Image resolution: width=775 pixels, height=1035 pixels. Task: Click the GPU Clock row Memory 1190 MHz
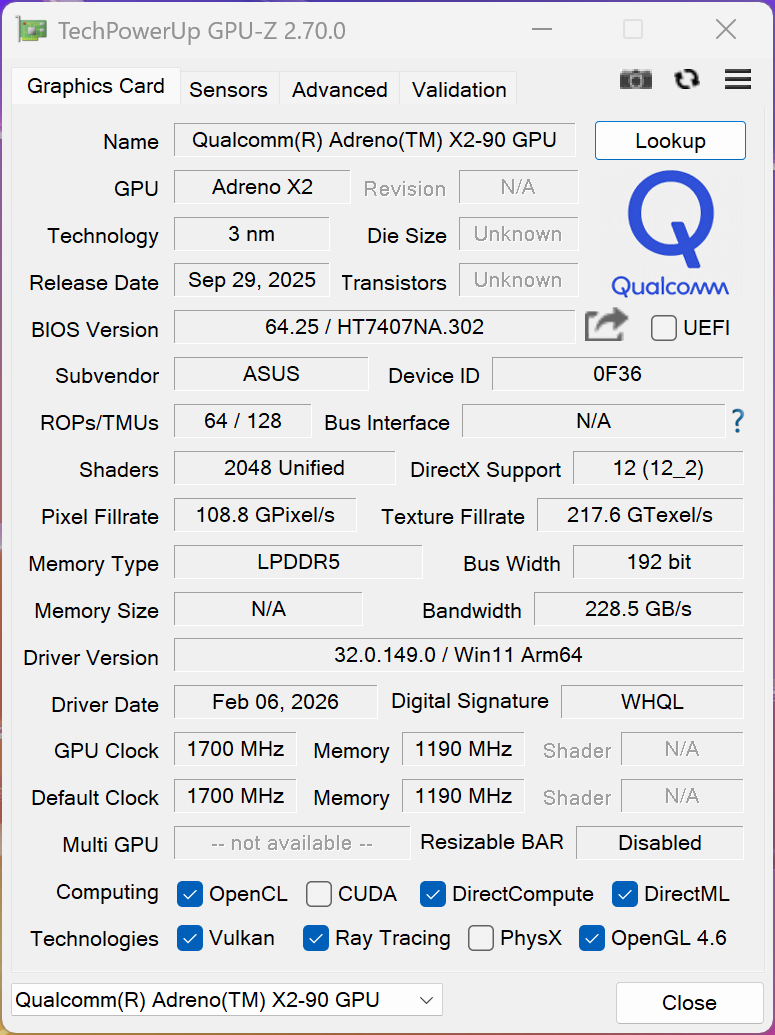click(x=463, y=749)
